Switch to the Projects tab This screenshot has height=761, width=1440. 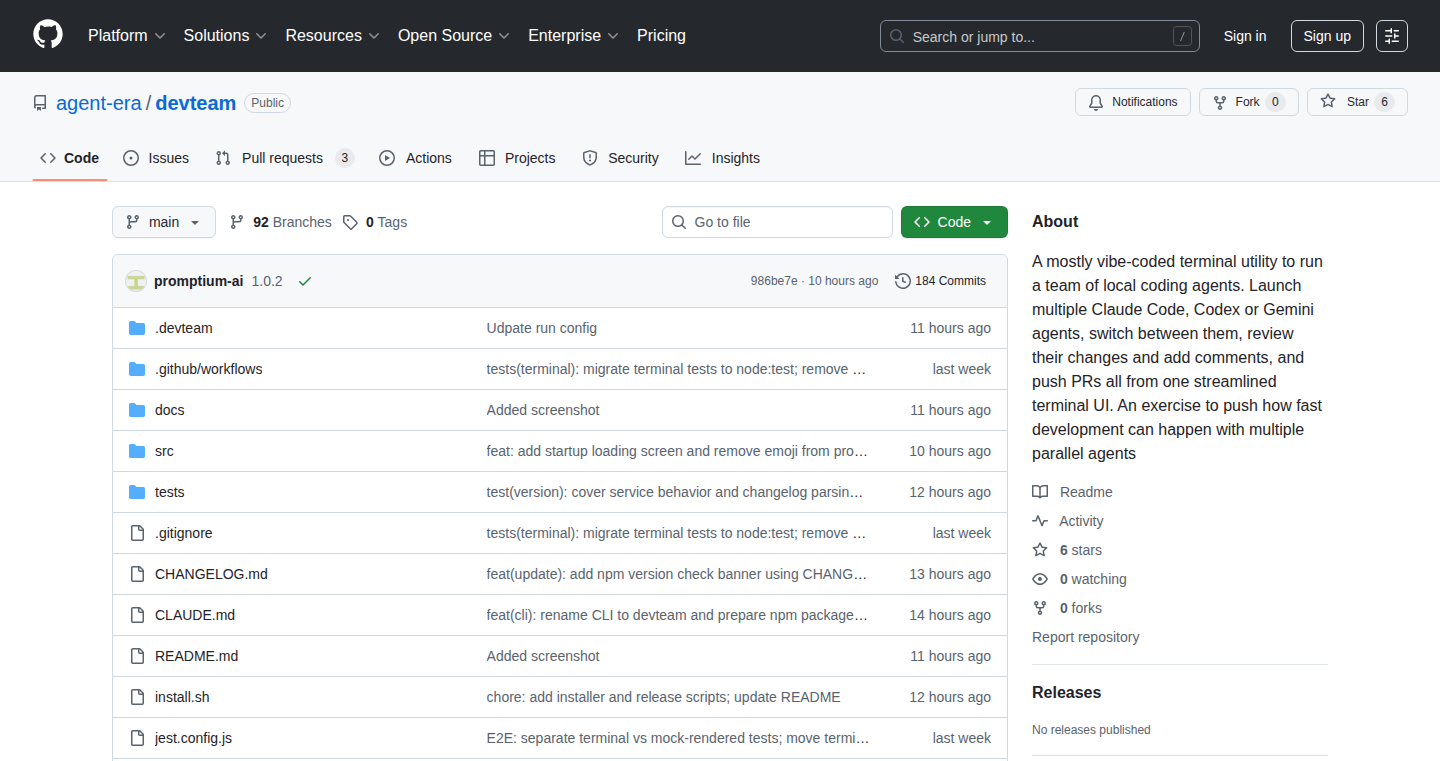click(x=517, y=158)
